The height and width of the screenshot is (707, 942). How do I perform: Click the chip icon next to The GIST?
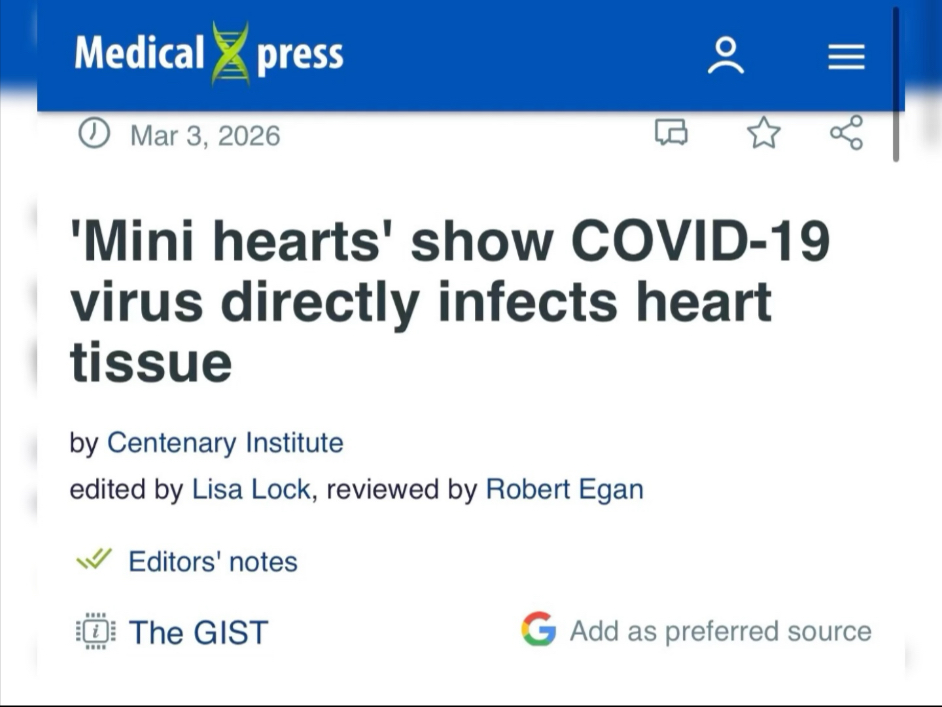(96, 631)
